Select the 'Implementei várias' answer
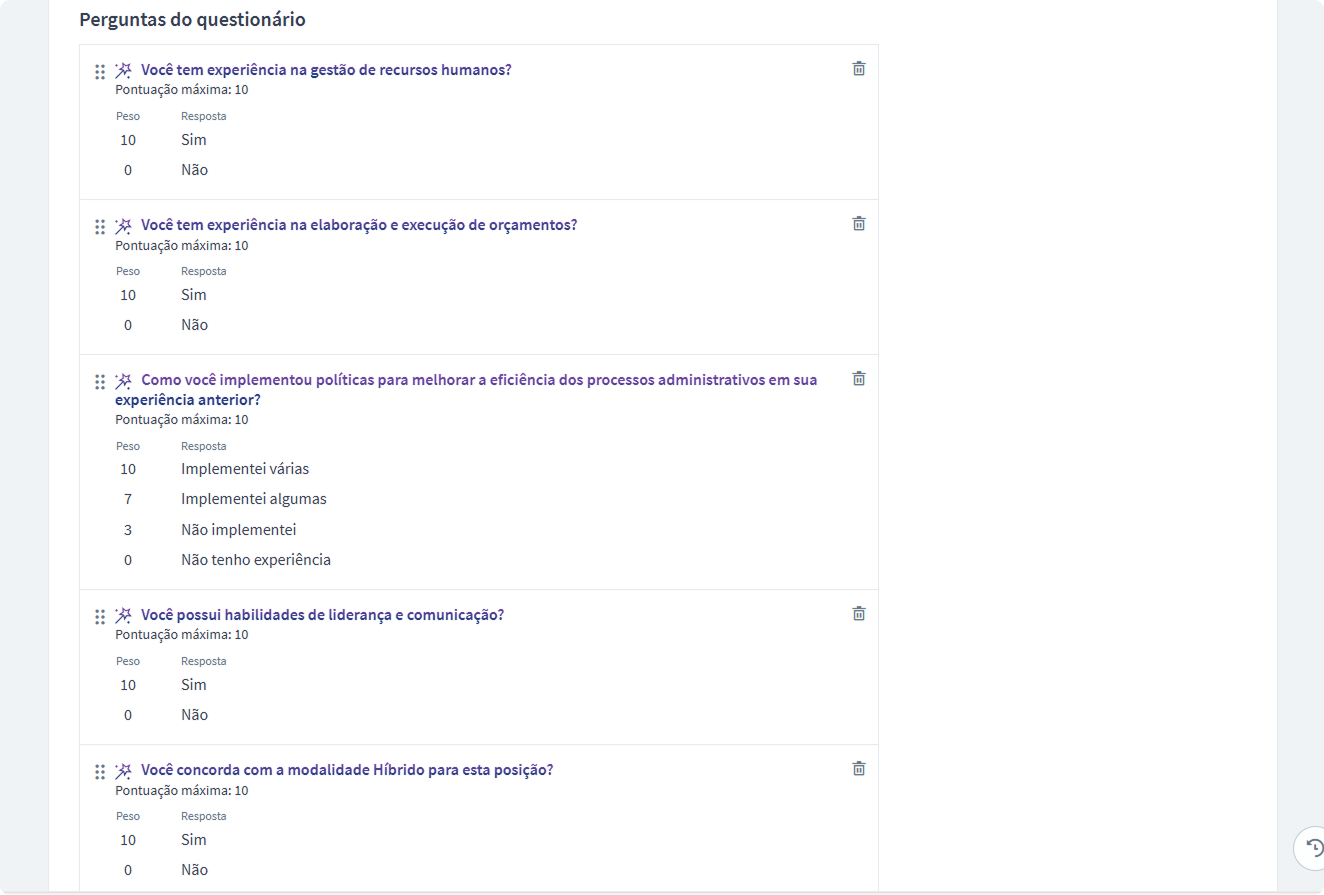 click(245, 469)
